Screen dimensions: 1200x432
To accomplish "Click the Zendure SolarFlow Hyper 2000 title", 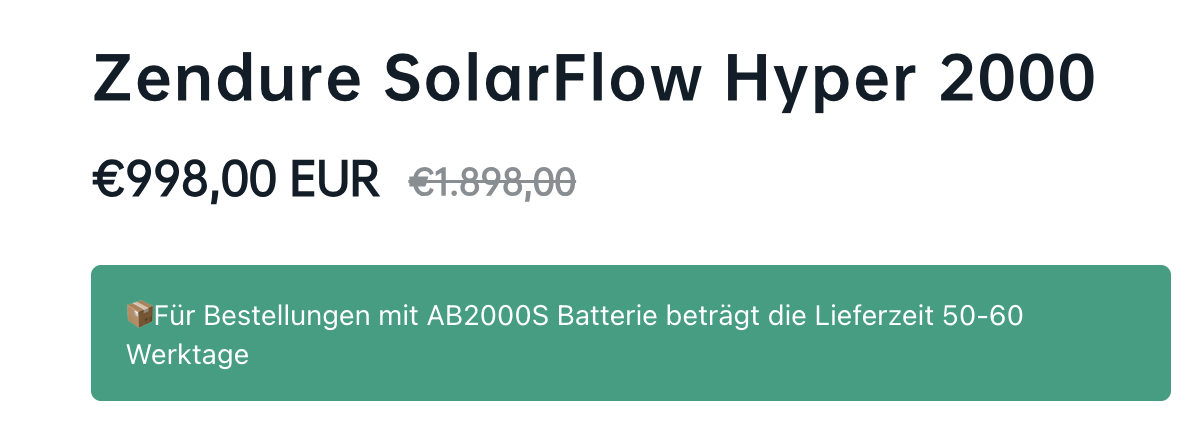I will click(594, 82).
